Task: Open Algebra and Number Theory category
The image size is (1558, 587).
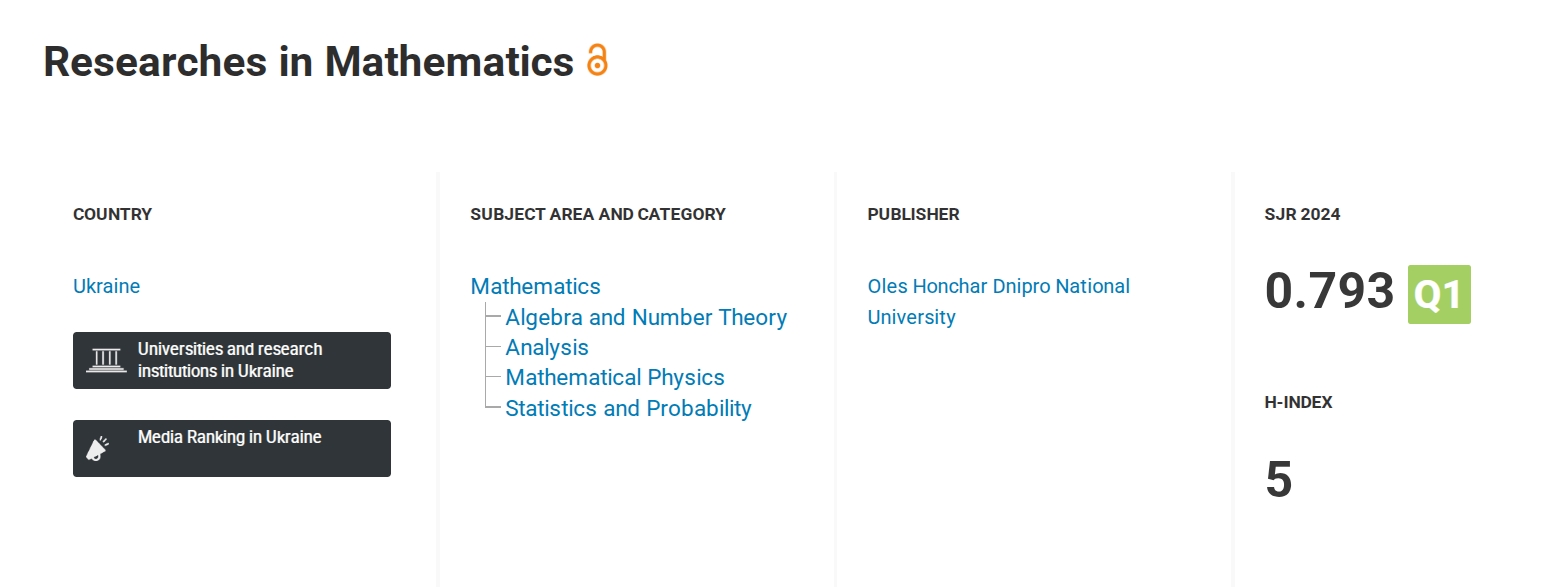Action: pos(646,317)
